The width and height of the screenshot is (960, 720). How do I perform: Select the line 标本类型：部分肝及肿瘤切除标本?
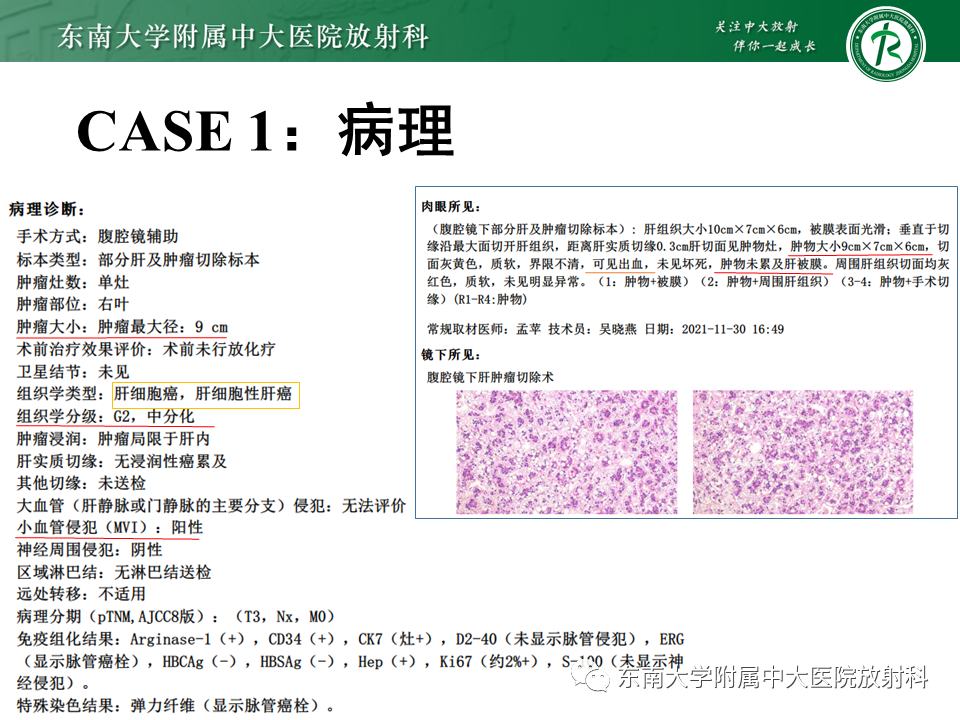(x=138, y=260)
